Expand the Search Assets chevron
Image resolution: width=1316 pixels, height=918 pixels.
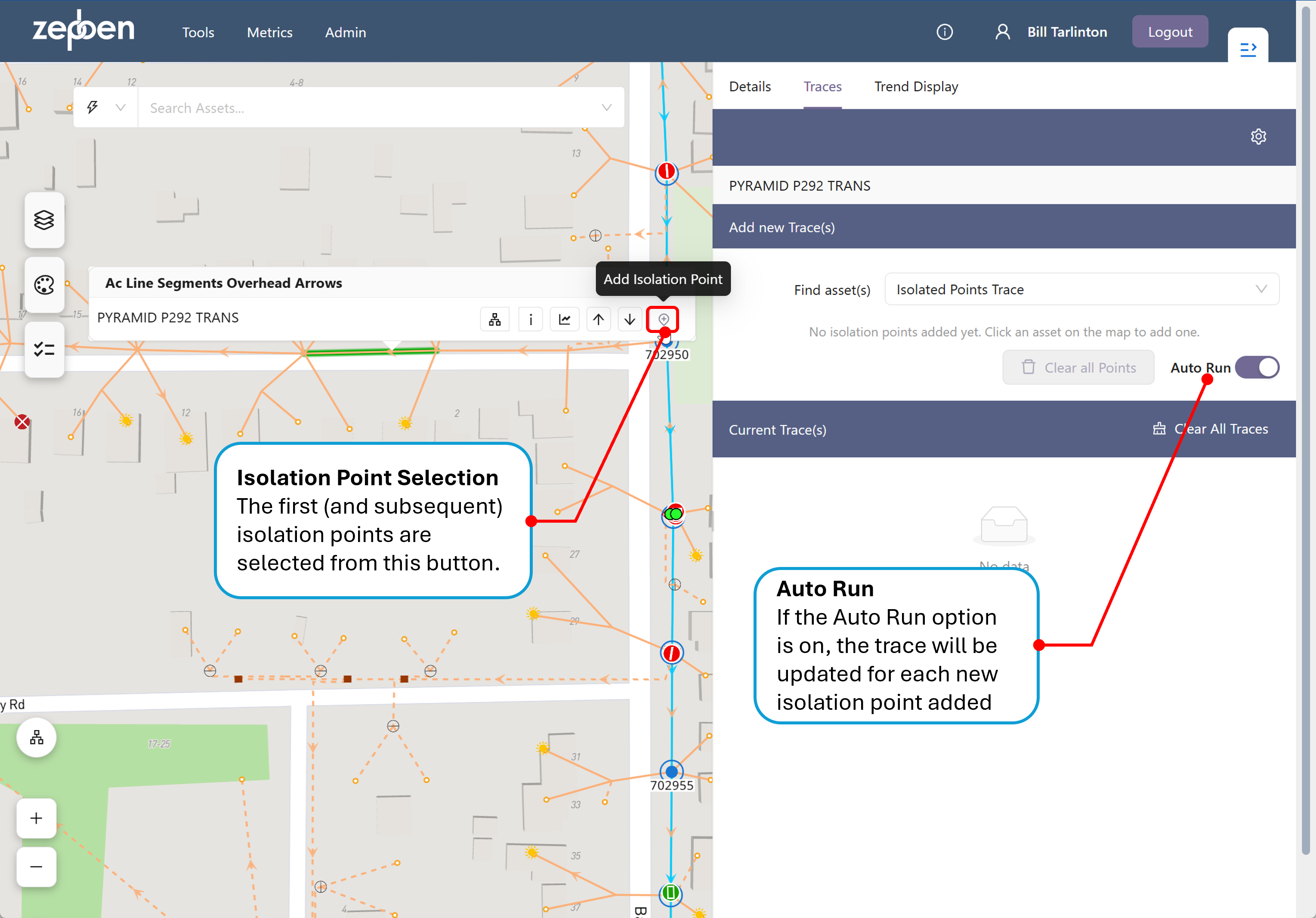[x=606, y=108]
